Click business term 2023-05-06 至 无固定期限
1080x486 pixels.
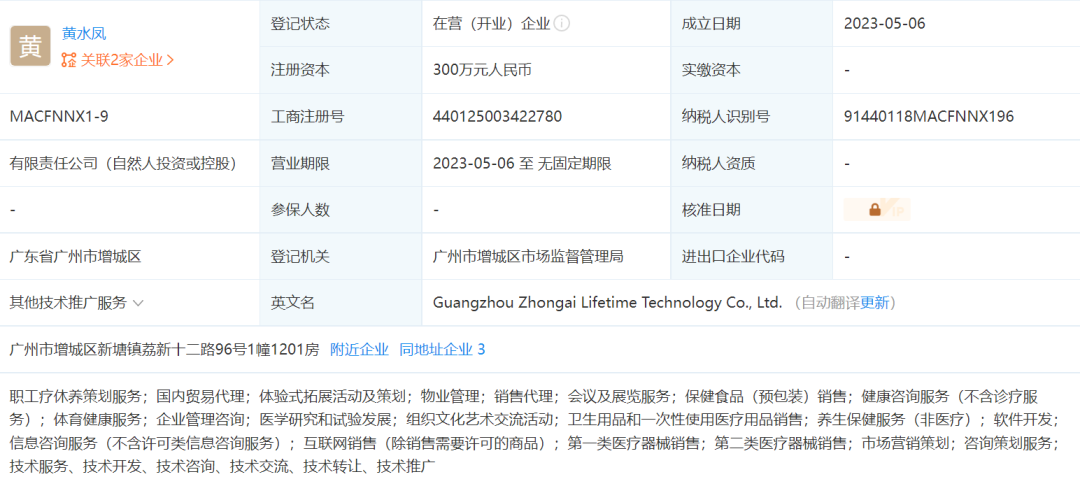(x=522, y=164)
